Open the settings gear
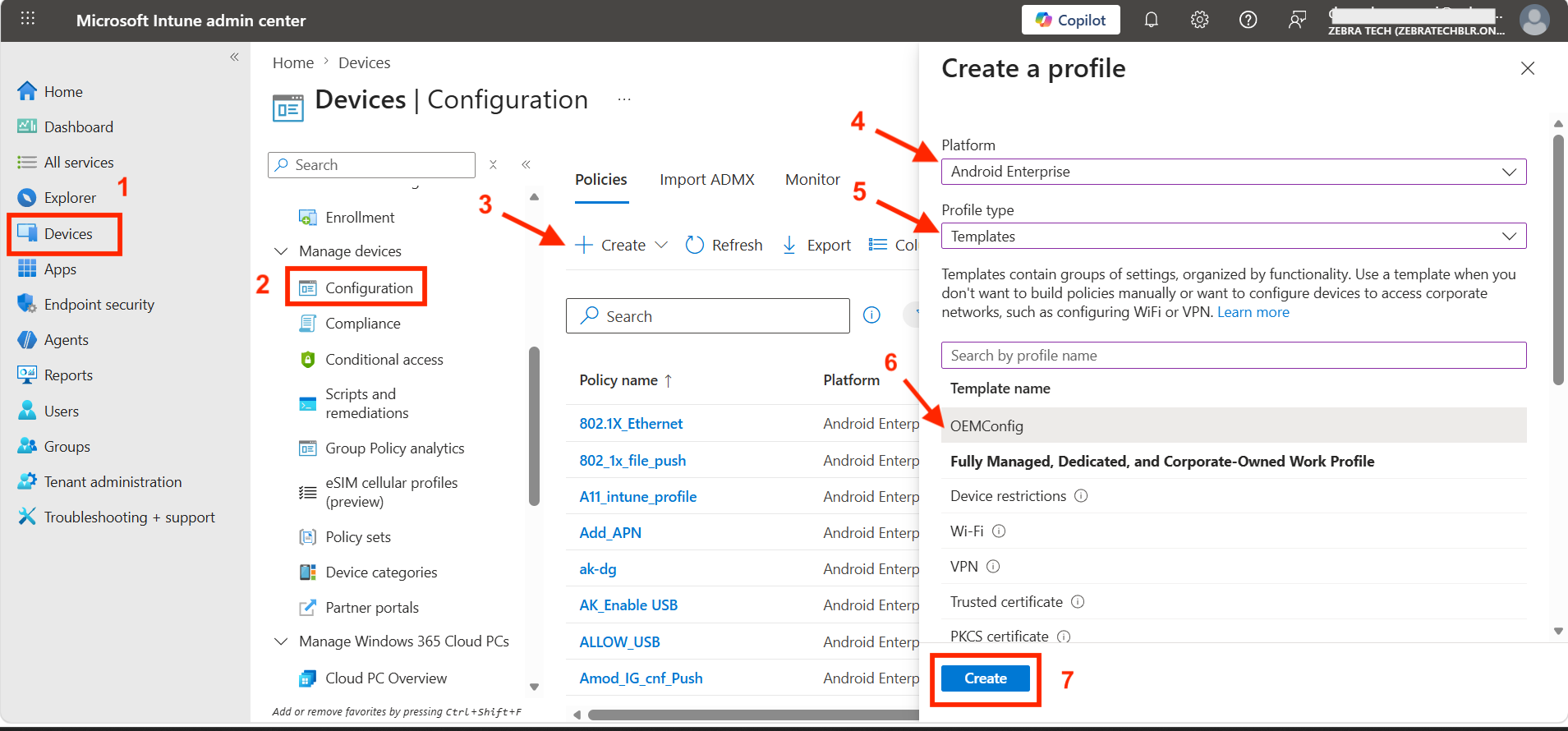Image resolution: width=1568 pixels, height=731 pixels. pos(1200,20)
